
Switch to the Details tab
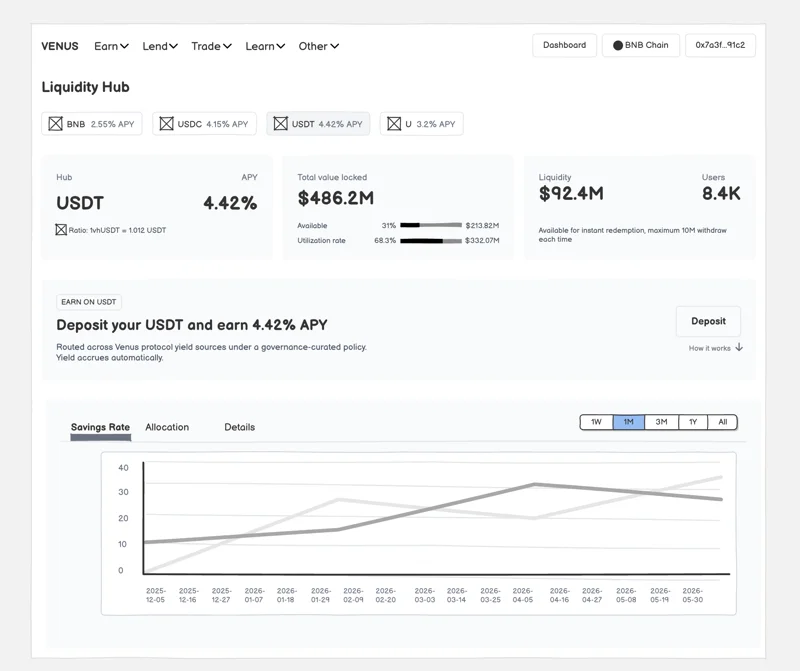[x=239, y=427]
